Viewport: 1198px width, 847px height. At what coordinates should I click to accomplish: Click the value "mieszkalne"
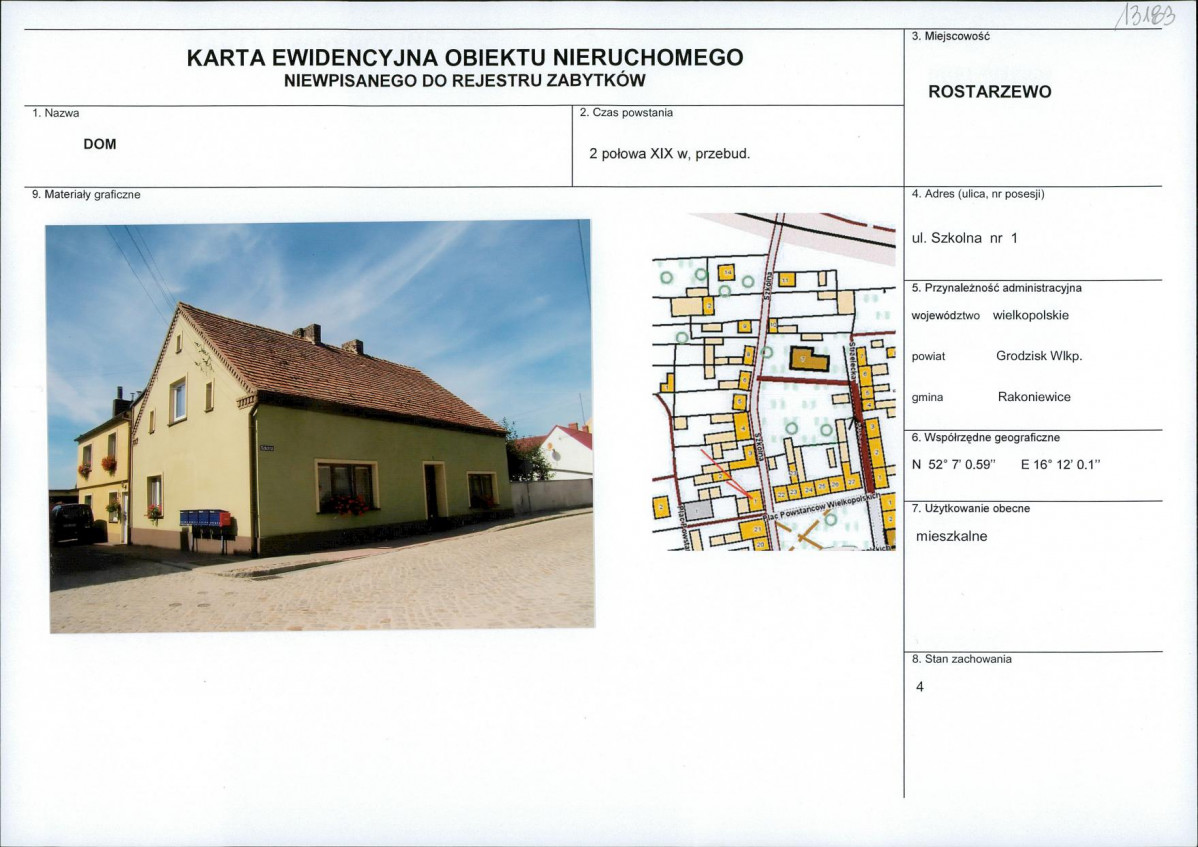click(951, 536)
